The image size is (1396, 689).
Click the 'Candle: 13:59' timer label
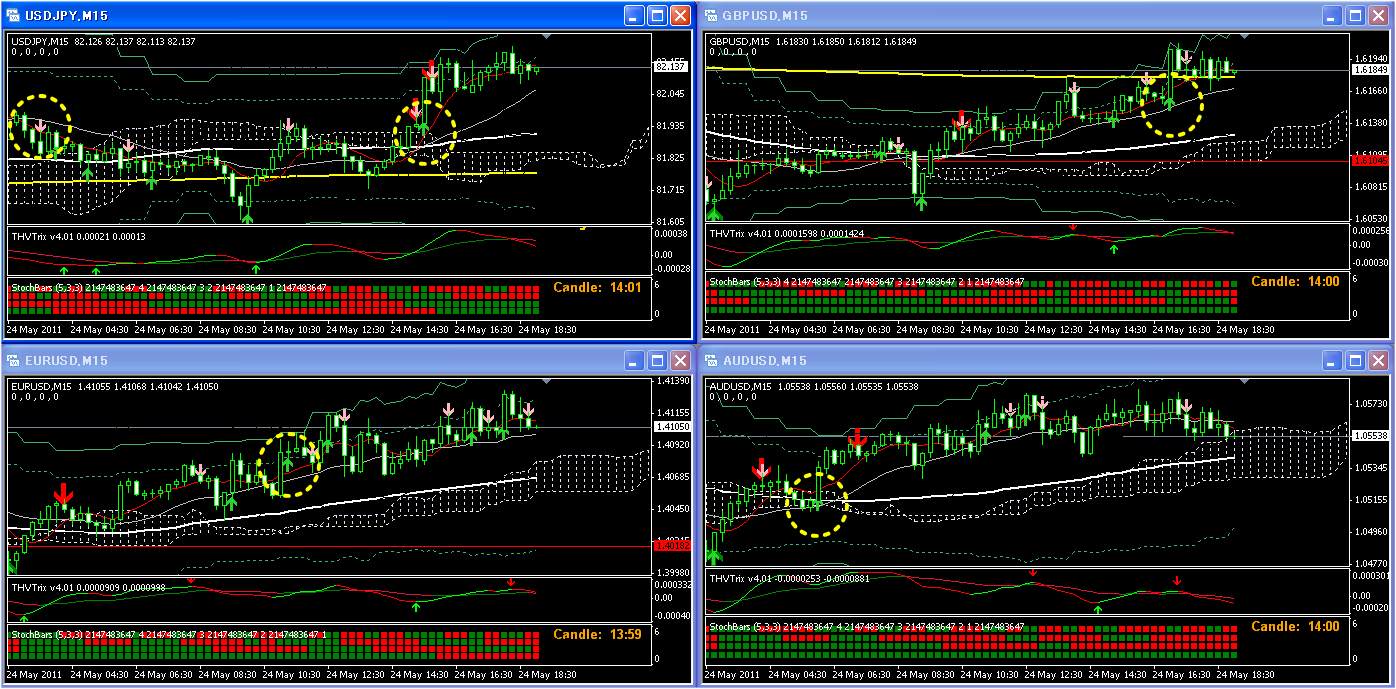(x=596, y=634)
